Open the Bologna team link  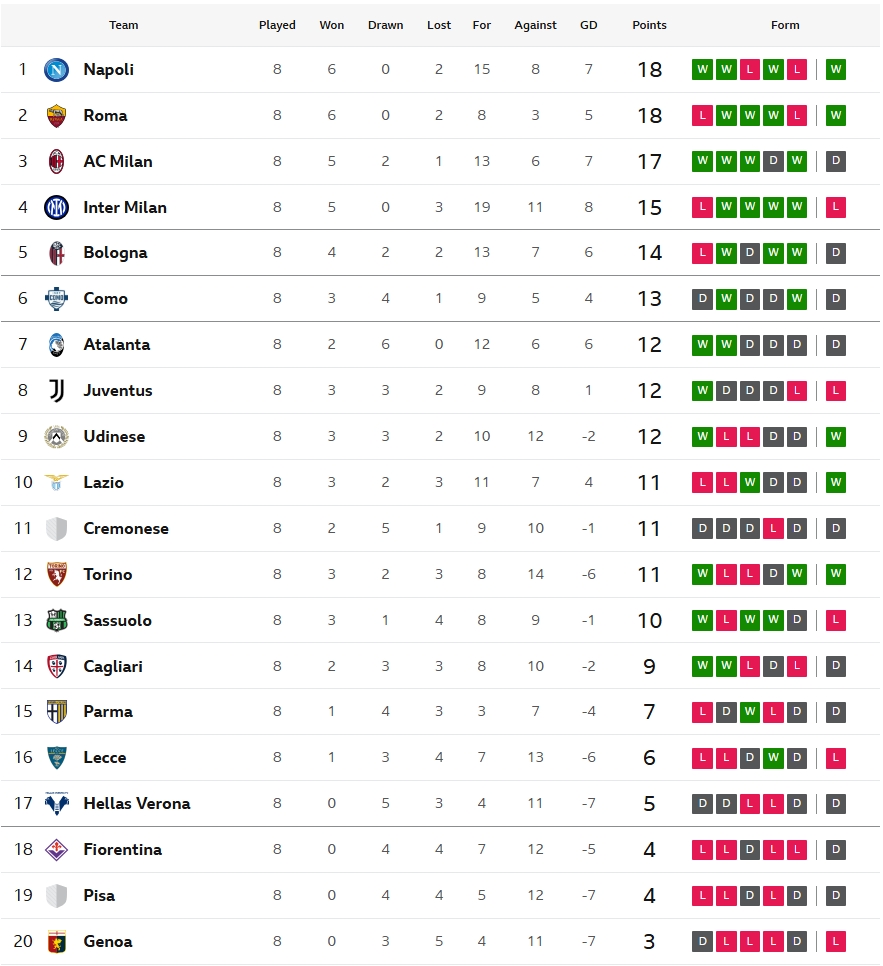115,253
